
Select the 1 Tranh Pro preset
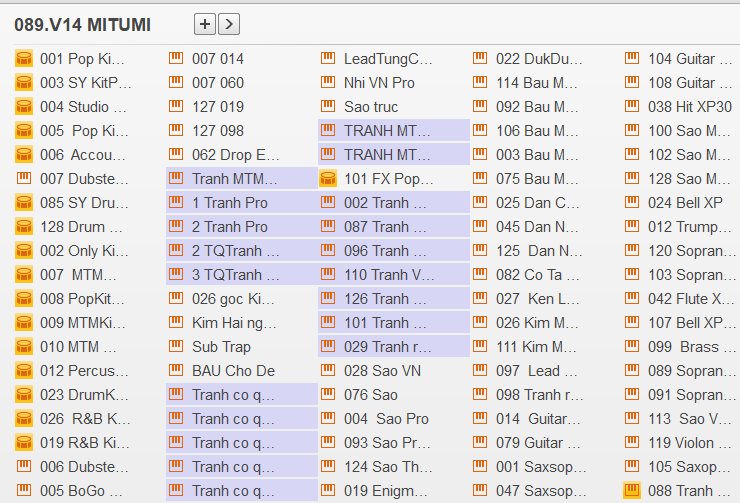click(x=229, y=203)
